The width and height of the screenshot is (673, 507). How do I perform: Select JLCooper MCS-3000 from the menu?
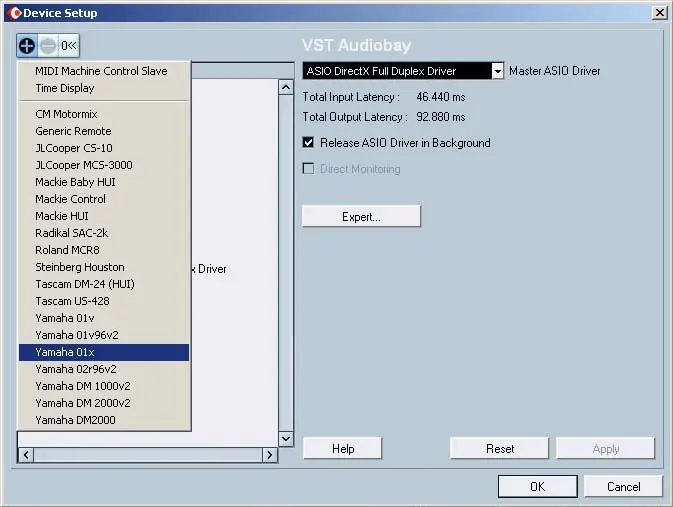click(x=103, y=165)
